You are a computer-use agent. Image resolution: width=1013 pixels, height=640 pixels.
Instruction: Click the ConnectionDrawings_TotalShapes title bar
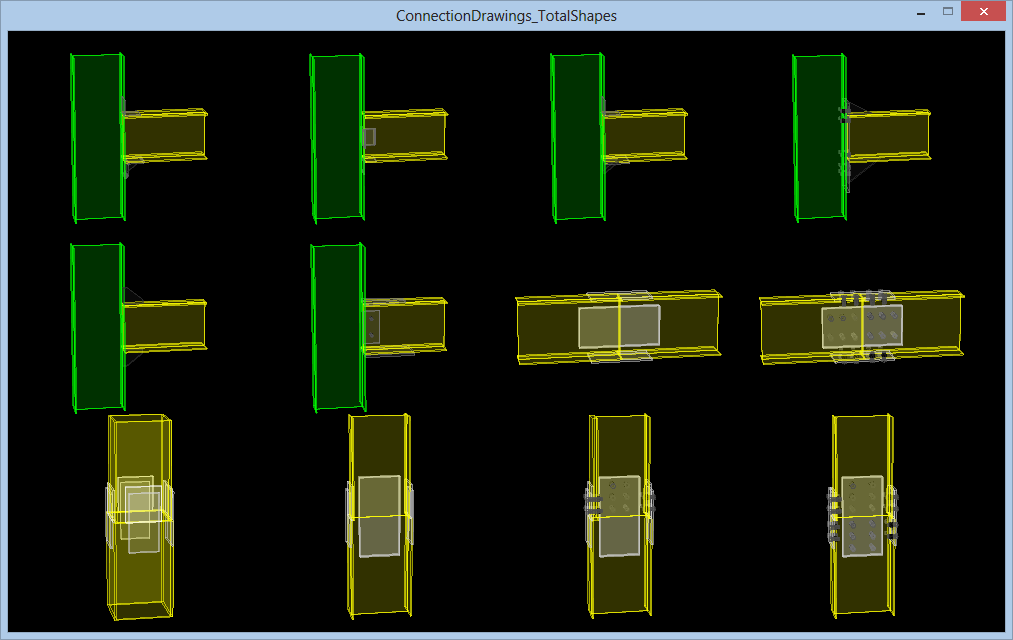tap(506, 16)
